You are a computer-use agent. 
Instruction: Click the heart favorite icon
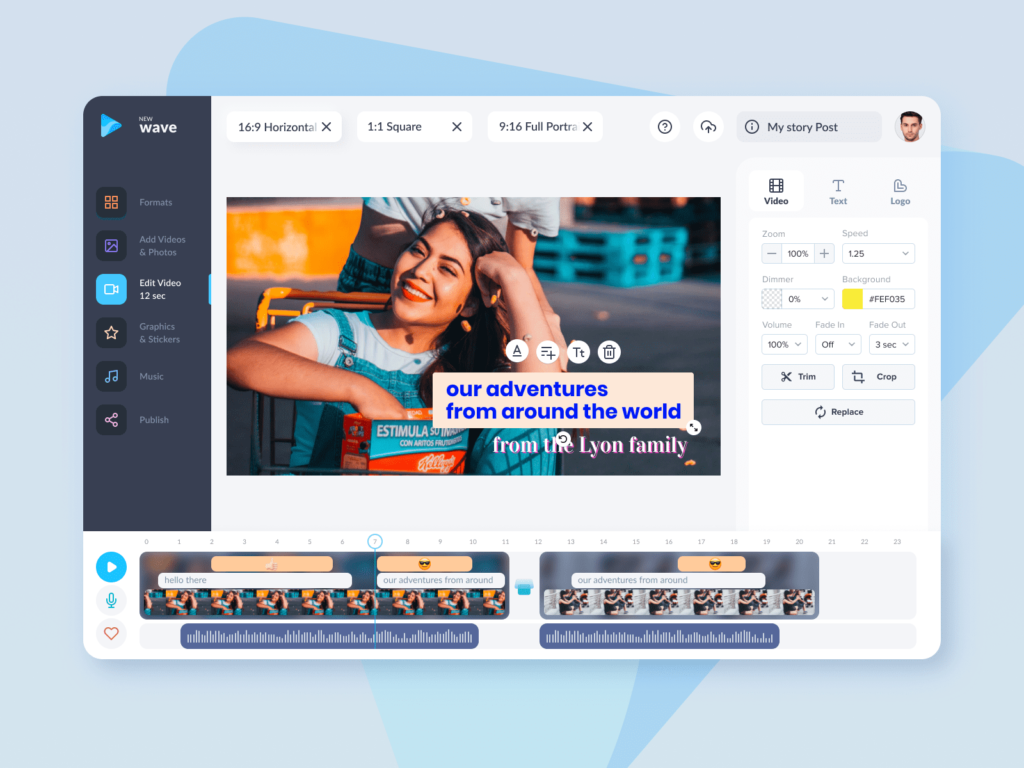(111, 633)
